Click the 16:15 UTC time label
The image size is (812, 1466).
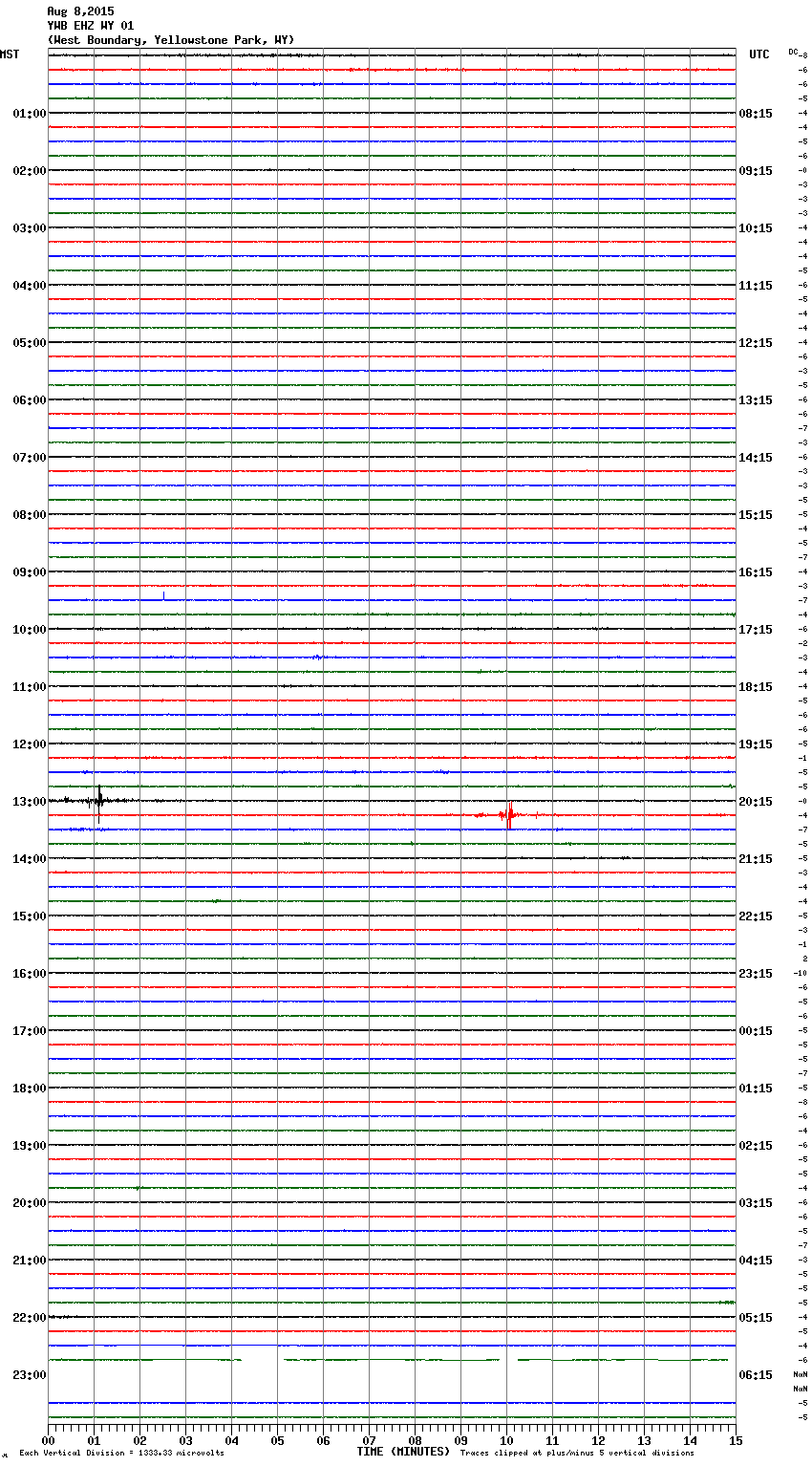coord(756,572)
